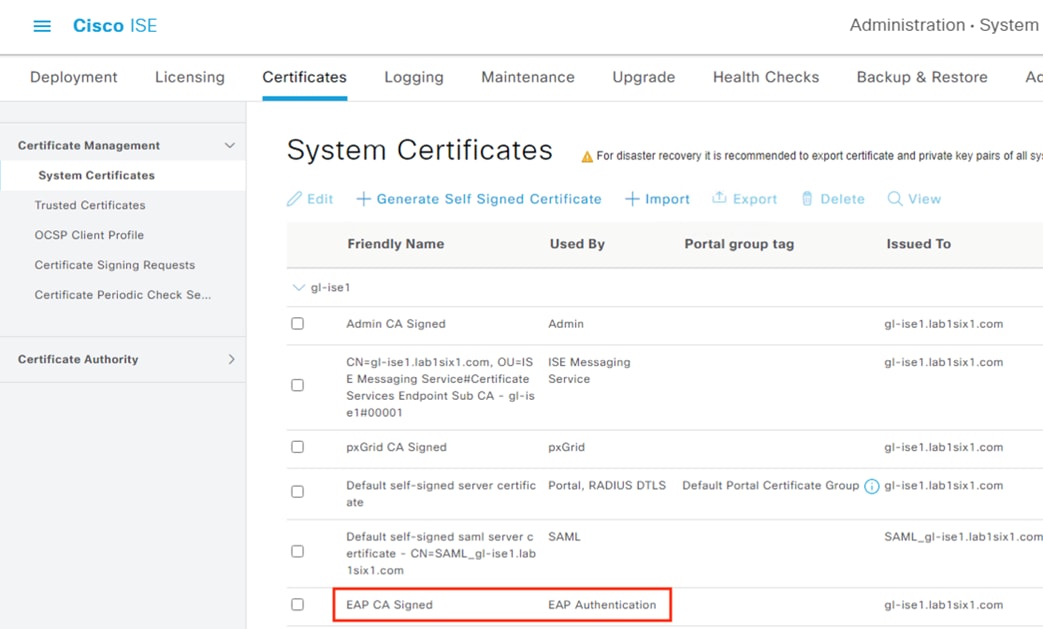The image size is (1043, 629).
Task: Sort by the Used By column header
Action: tap(577, 244)
